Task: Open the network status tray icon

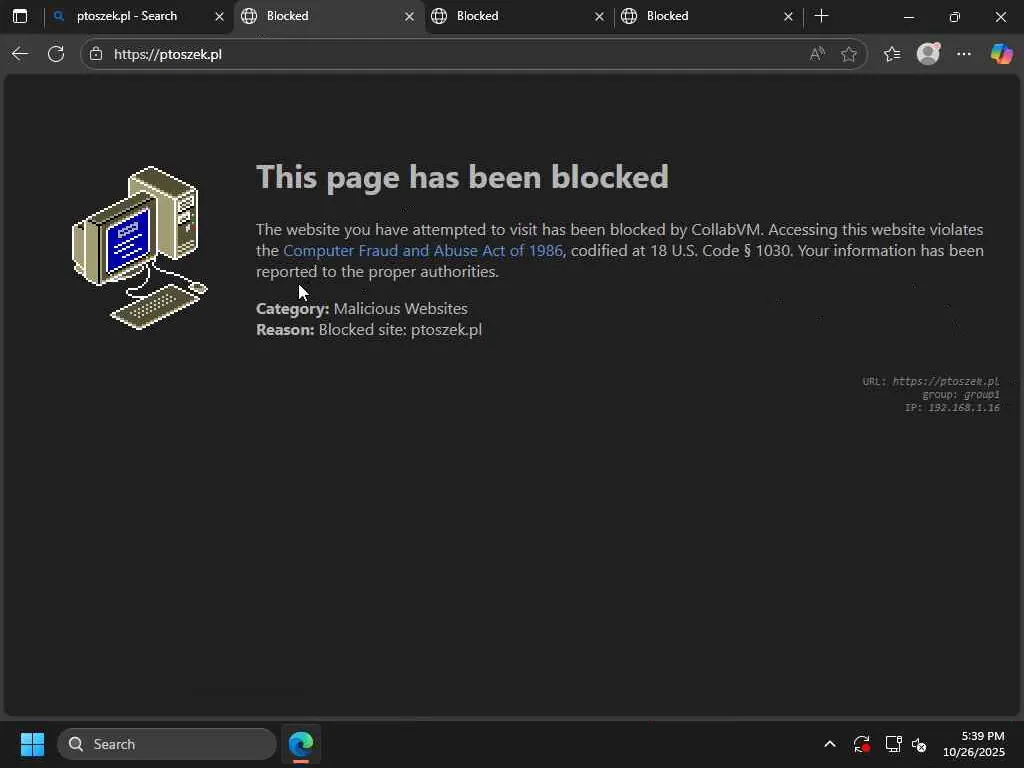Action: 893,744
